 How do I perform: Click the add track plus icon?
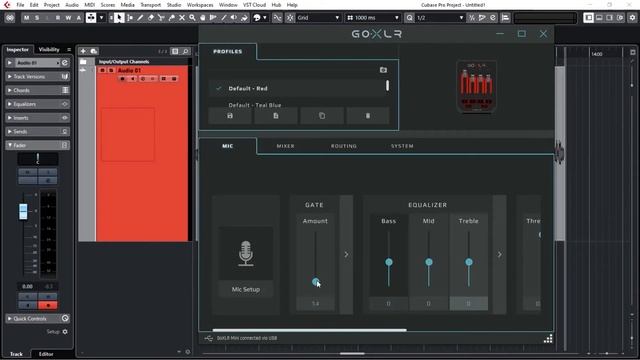coord(83,51)
